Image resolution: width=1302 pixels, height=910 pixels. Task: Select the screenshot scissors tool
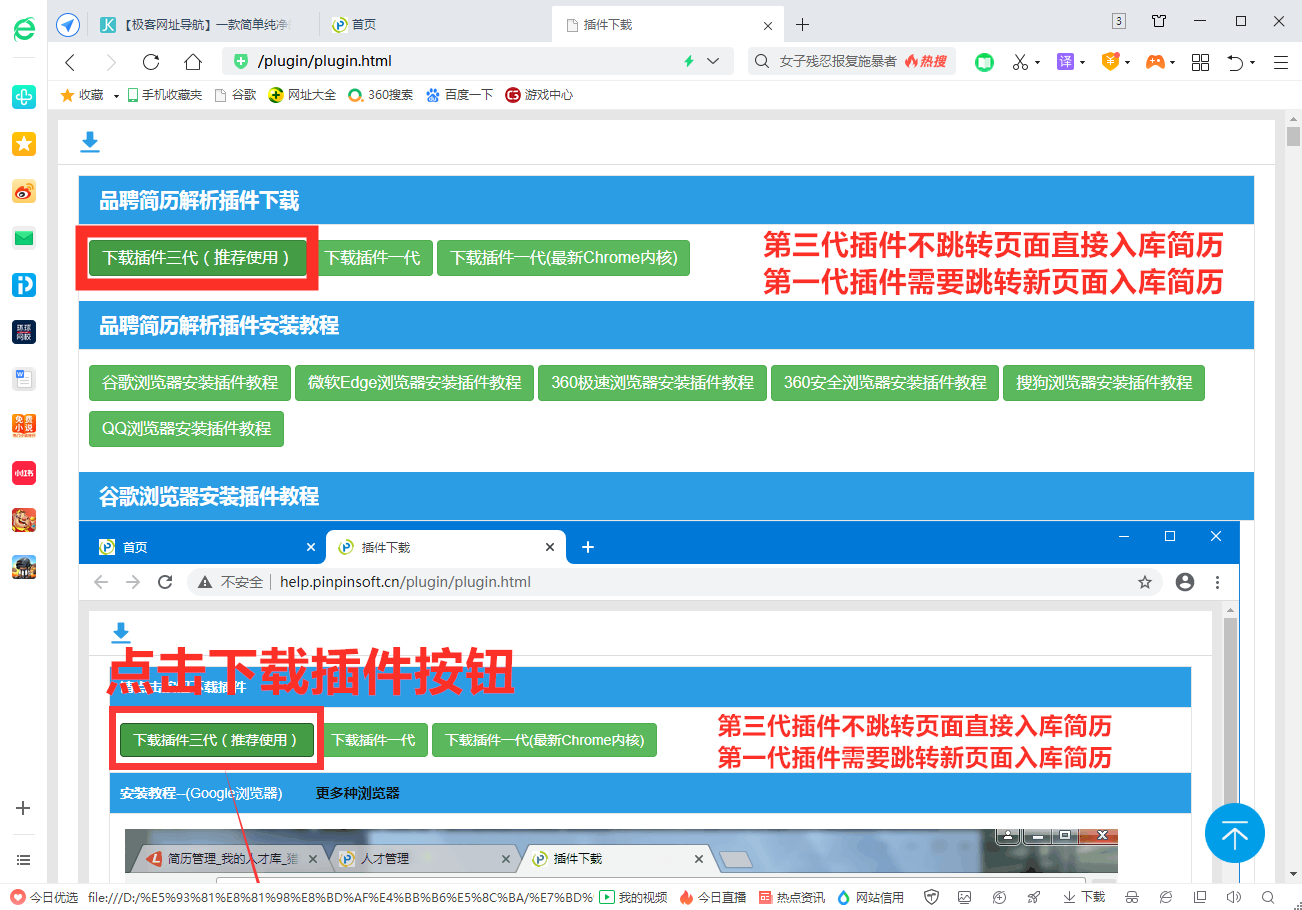tap(1021, 61)
